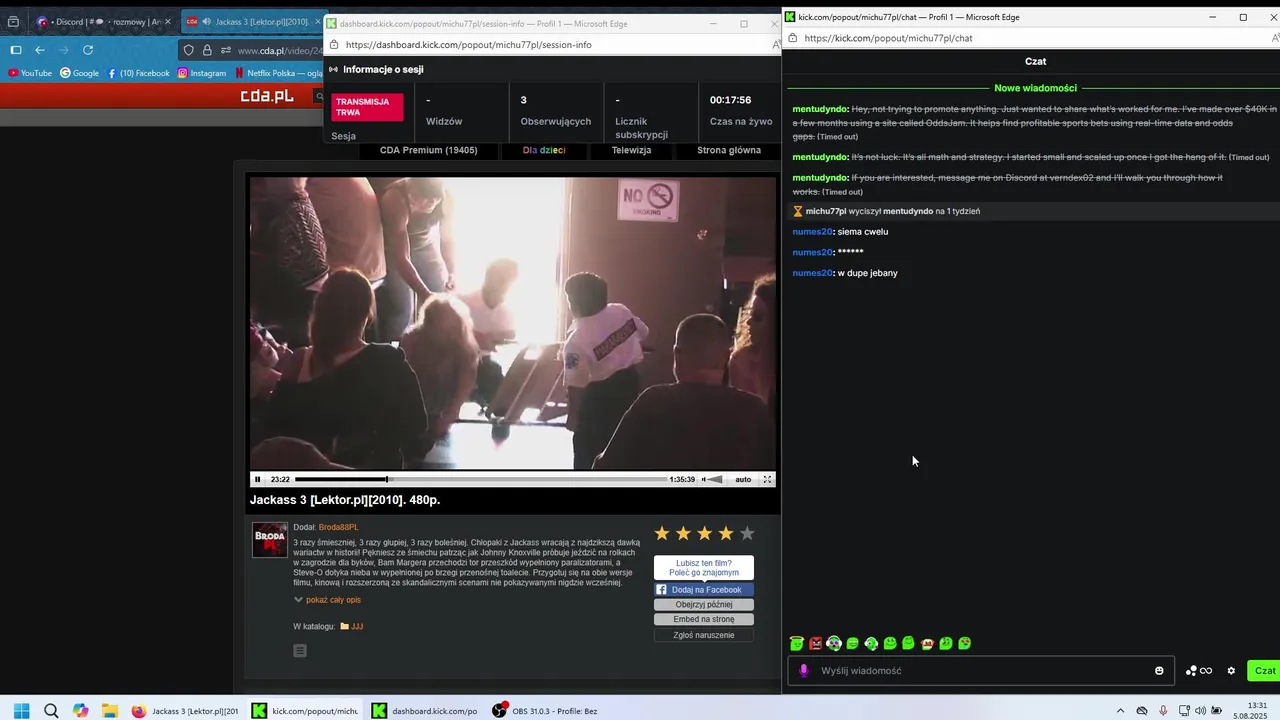Click the Dodaj na Facebook button

pyautogui.click(x=704, y=590)
